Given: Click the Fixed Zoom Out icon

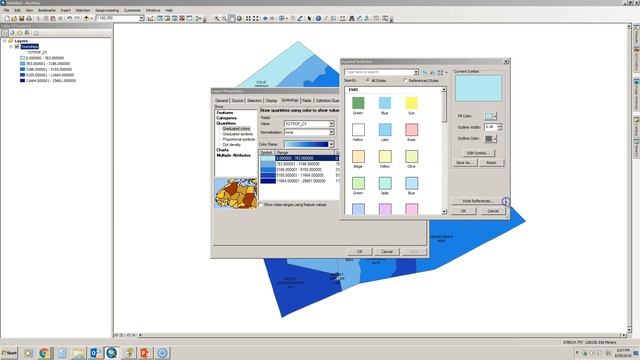Looking at the screenshot, I should point(256,18).
